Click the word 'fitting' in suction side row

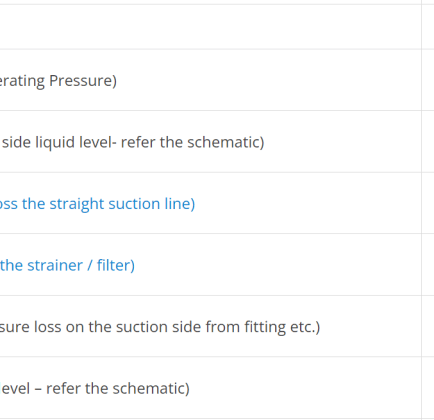click(x=265, y=327)
